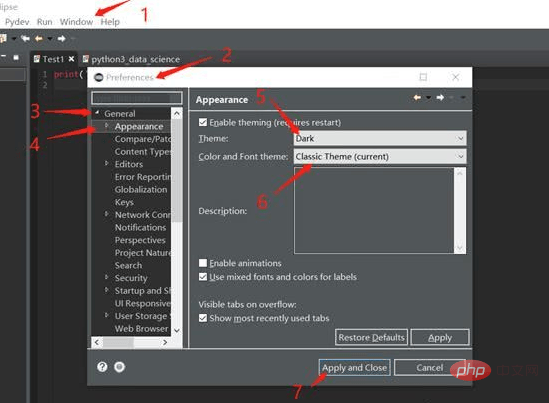Select Content Types preferences item
Viewport: 549px width, 403px height.
tap(143, 152)
